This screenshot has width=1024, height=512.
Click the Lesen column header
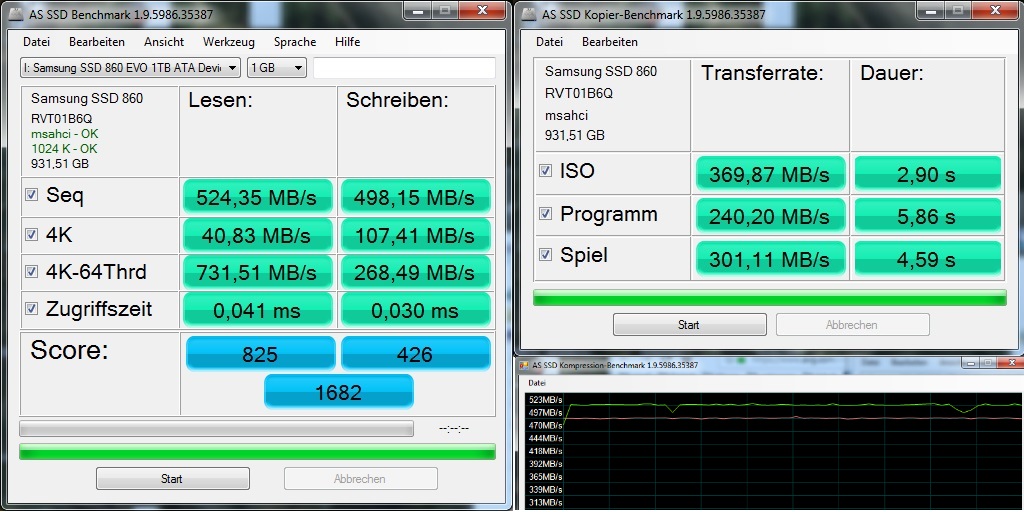pyautogui.click(x=220, y=101)
